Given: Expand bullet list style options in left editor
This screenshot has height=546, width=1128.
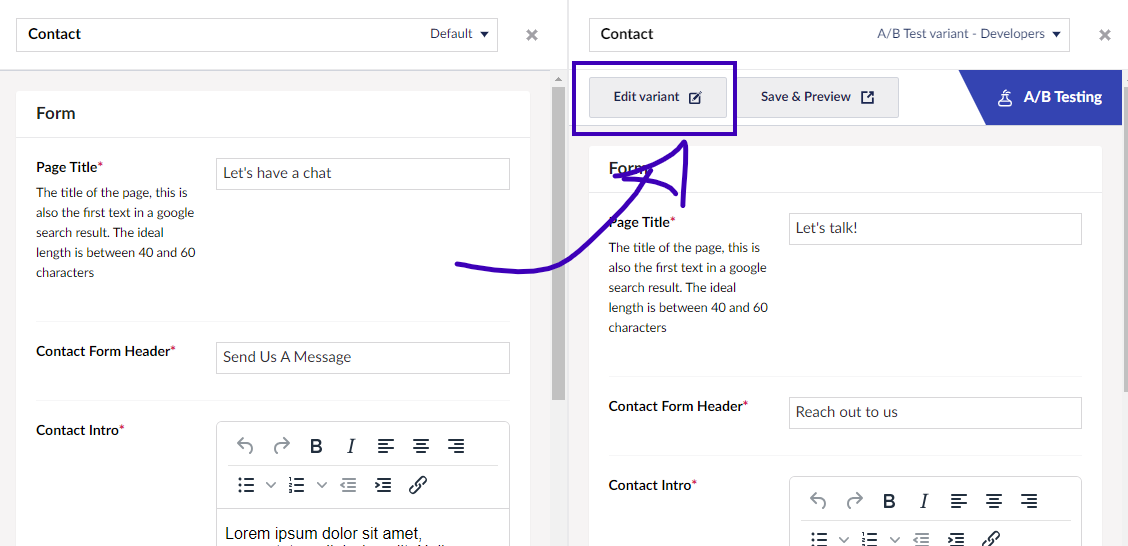Looking at the screenshot, I should pyautogui.click(x=271, y=485).
